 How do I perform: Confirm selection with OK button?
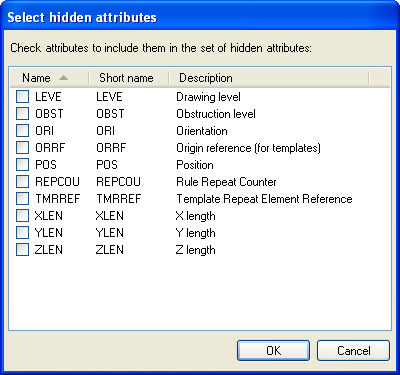273,350
